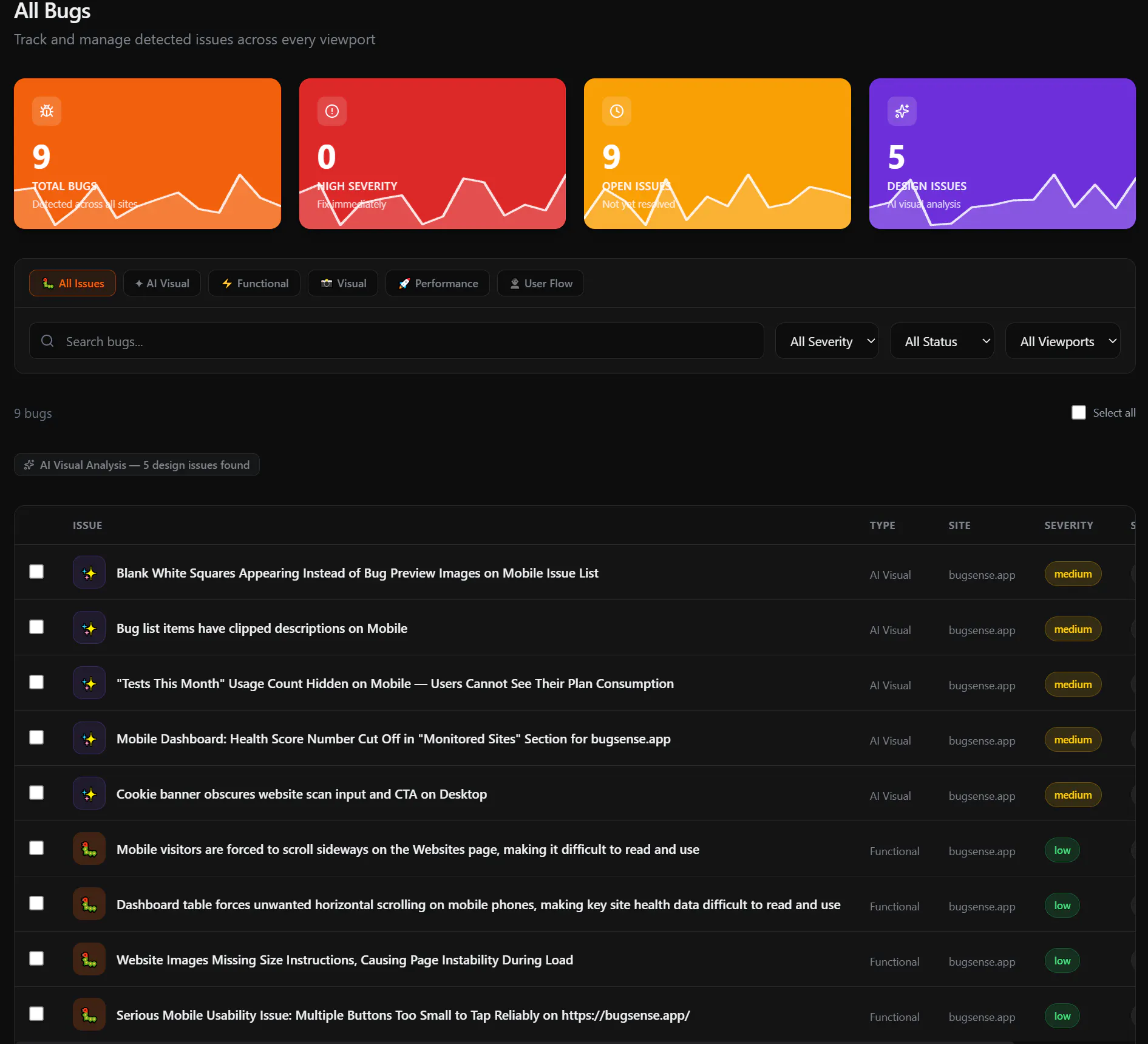Click medium severity badge on Cookie banner row
The width and height of the screenshot is (1148, 1044).
tap(1073, 794)
